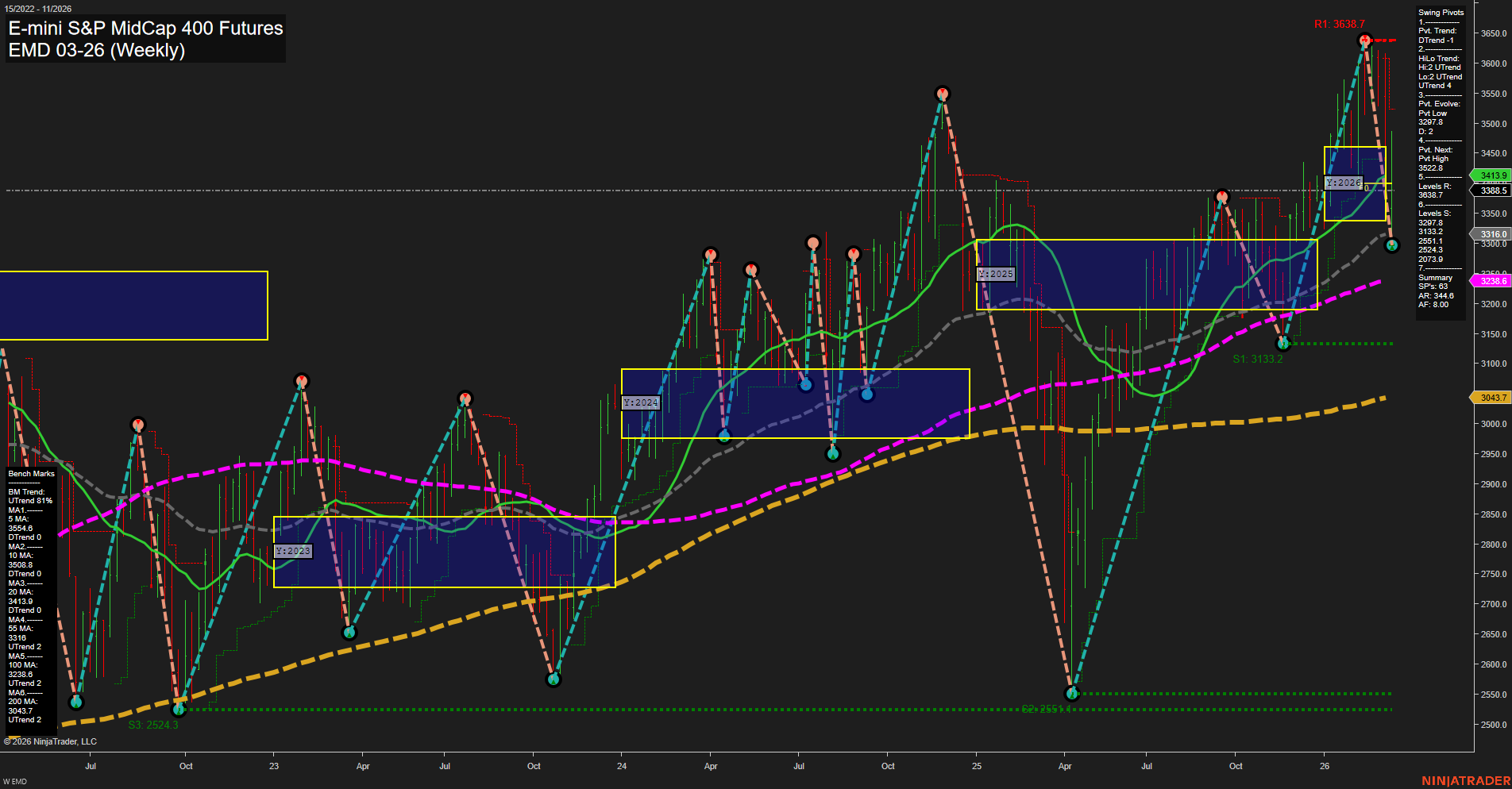
Task: Select the magenta 3238.6 price marker
Action: 1490,281
